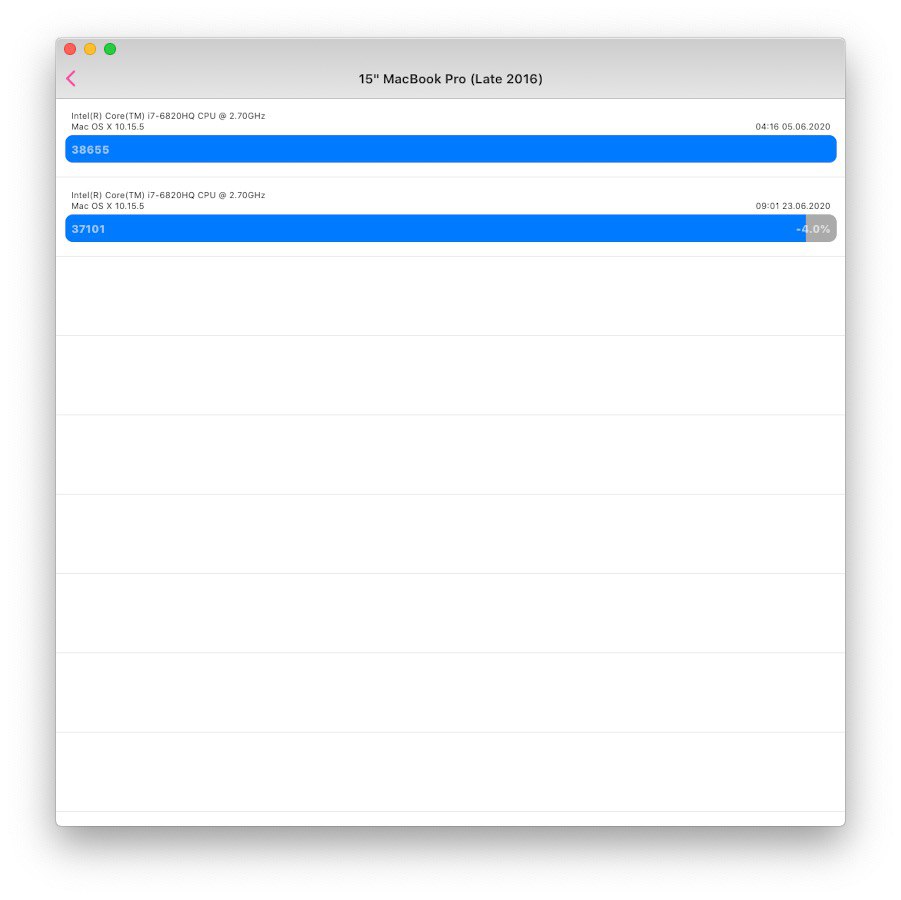Image resolution: width=901 pixels, height=900 pixels.
Task: Click empty title bar area beside window buttons
Action: point(460,51)
